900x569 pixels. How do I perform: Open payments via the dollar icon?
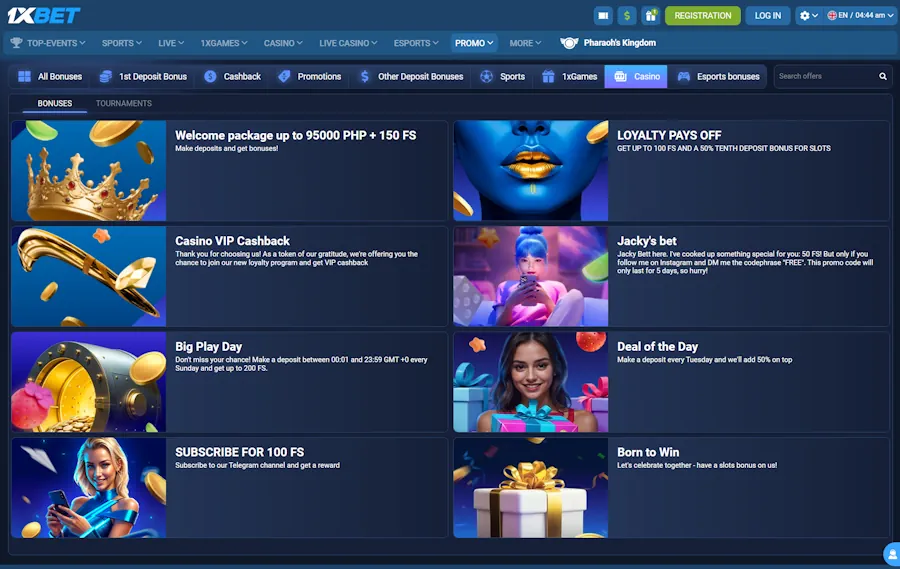tap(627, 16)
